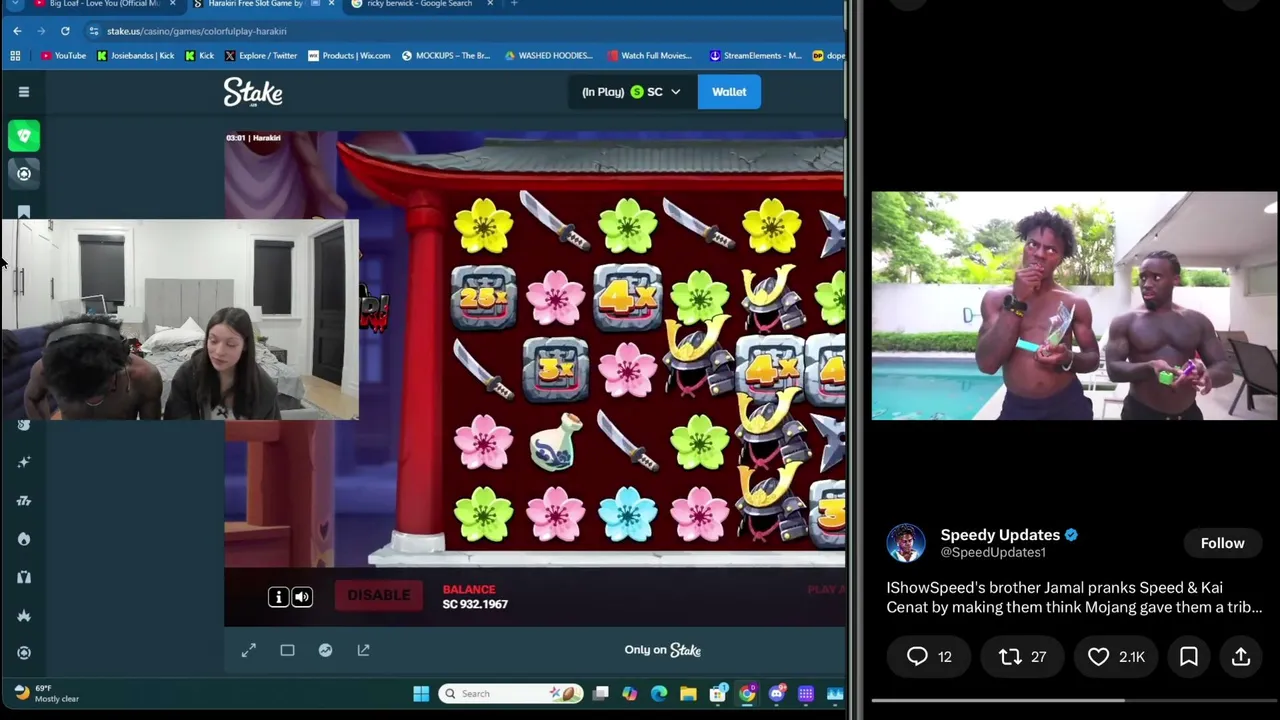This screenshot has height=720, width=1280.
Task: Open the flame sidebar icon
Action: click(x=24, y=539)
